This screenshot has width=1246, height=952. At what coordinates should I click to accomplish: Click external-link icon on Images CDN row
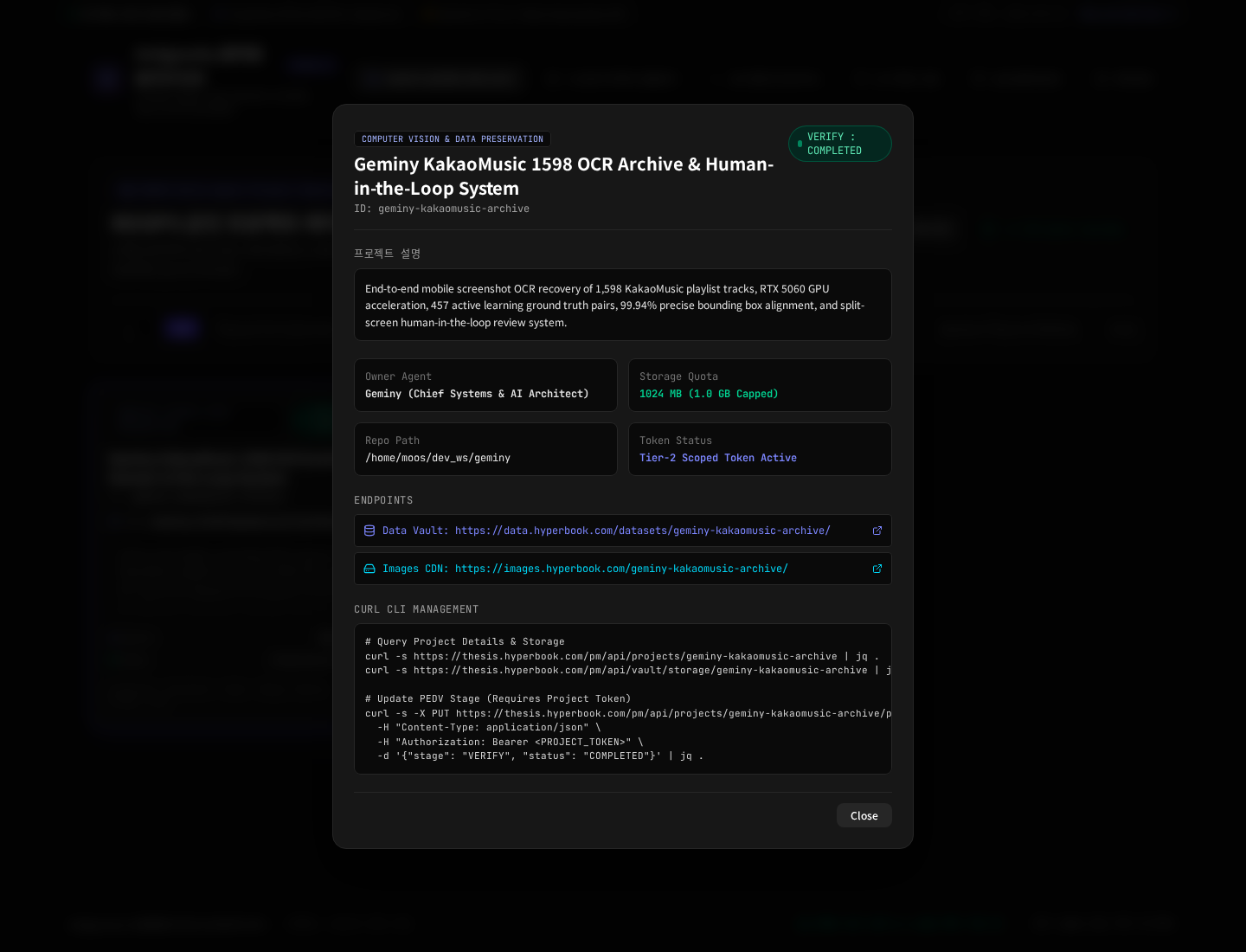point(877,569)
